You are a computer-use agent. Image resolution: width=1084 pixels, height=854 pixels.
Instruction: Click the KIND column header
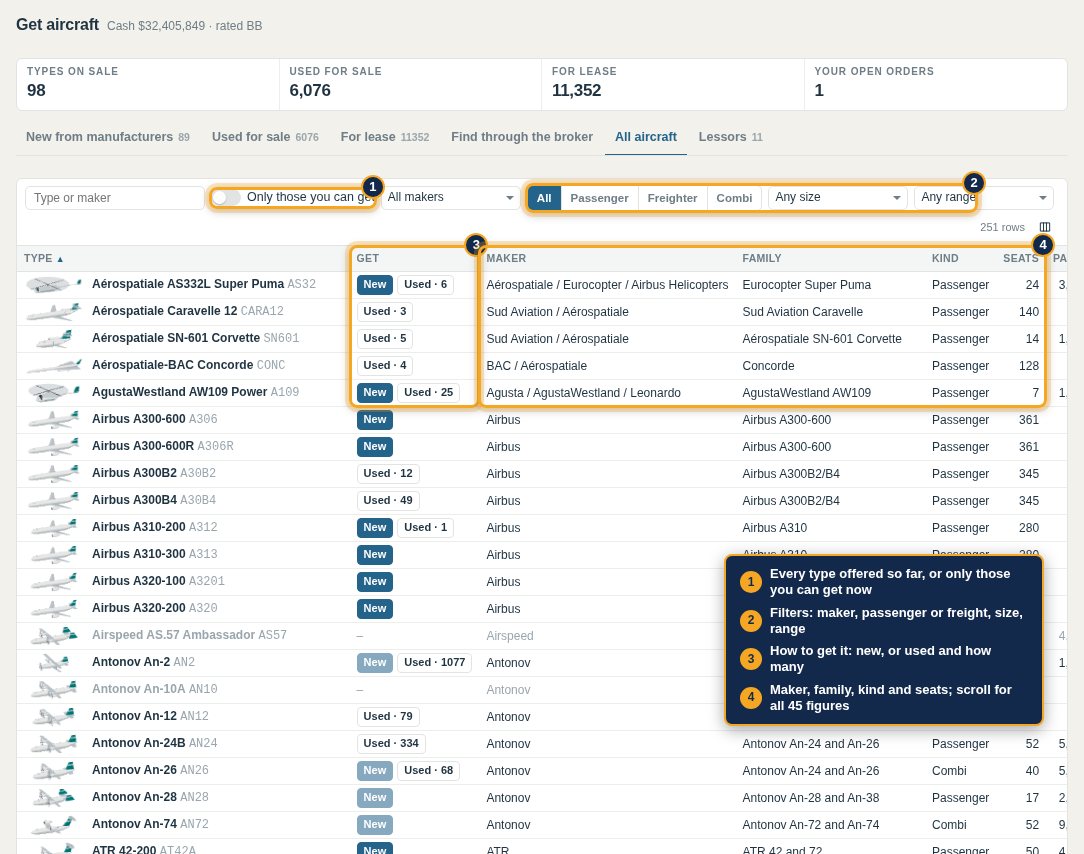(945, 258)
